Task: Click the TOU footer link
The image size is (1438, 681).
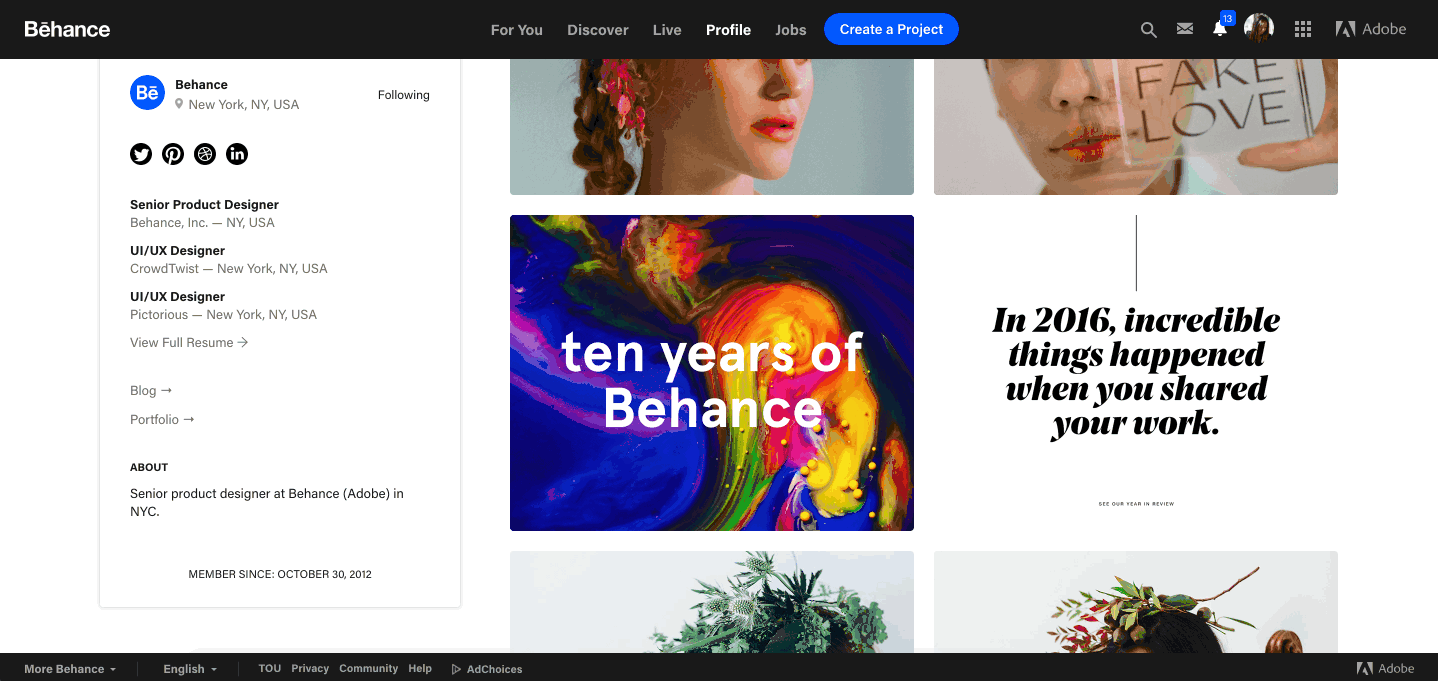Action: [x=270, y=668]
